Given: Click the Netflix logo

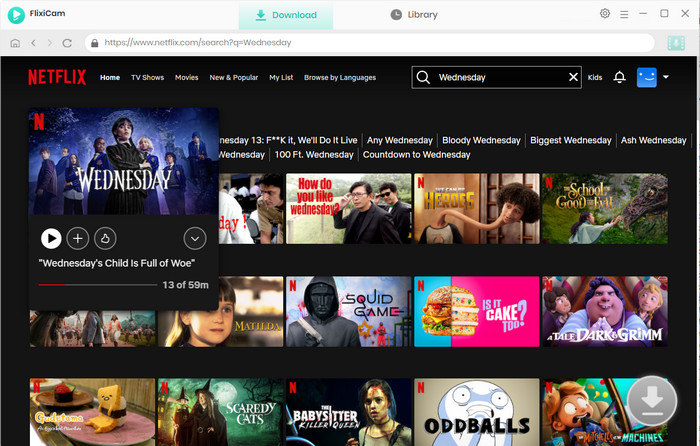Looking at the screenshot, I should 57,77.
